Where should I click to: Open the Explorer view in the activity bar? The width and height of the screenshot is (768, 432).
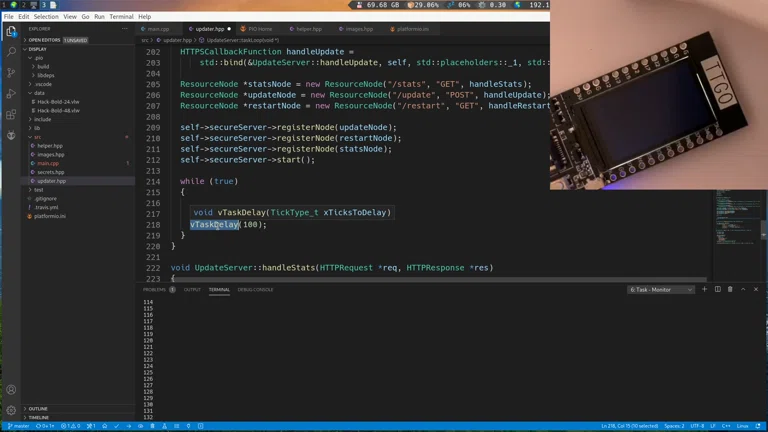click(11, 31)
